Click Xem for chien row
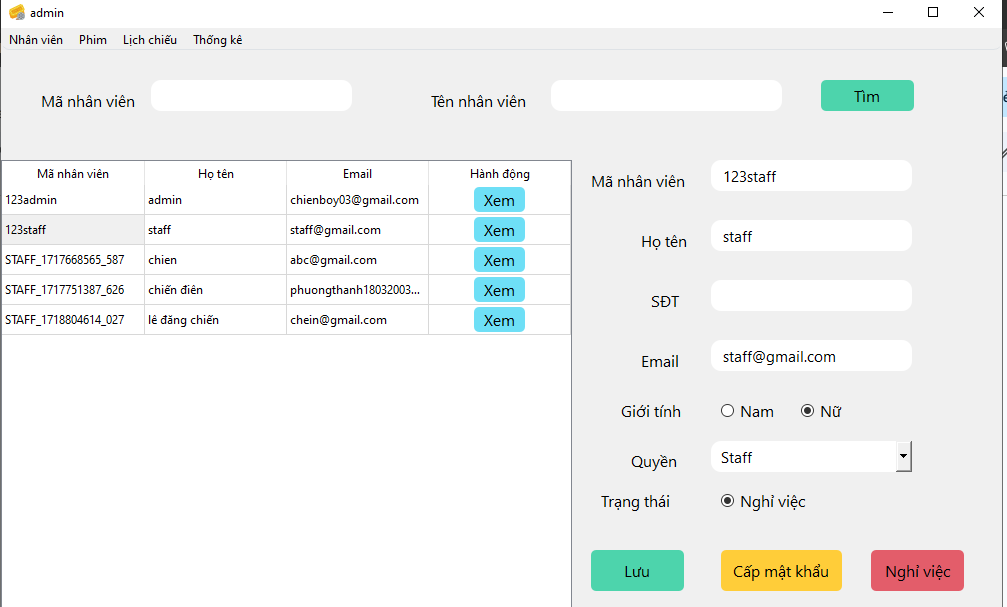The image size is (1007, 607). [x=499, y=260]
